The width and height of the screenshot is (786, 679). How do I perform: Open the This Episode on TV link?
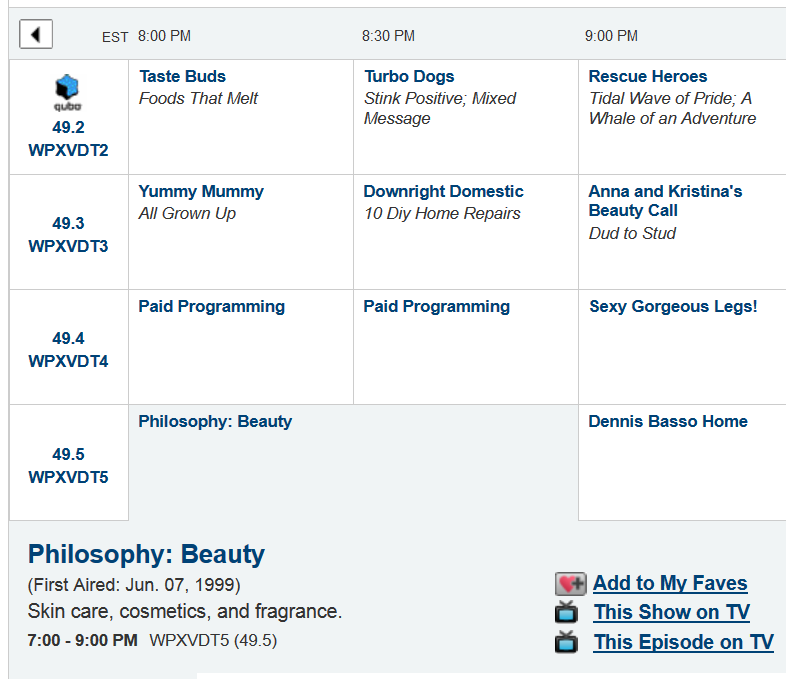(683, 642)
